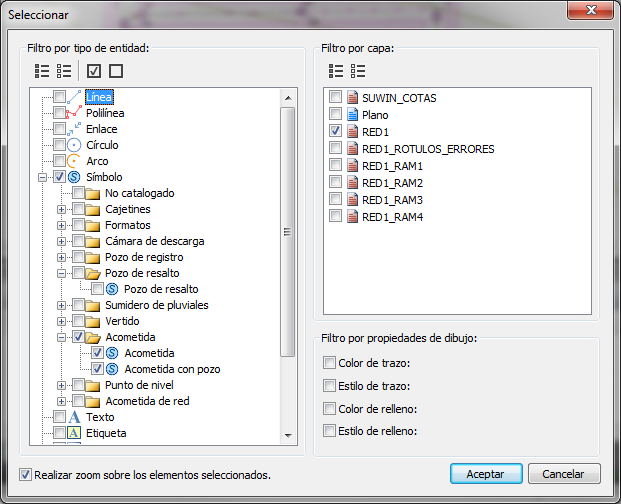
Task: Enable the Plano layer checkbox
Action: [335, 114]
